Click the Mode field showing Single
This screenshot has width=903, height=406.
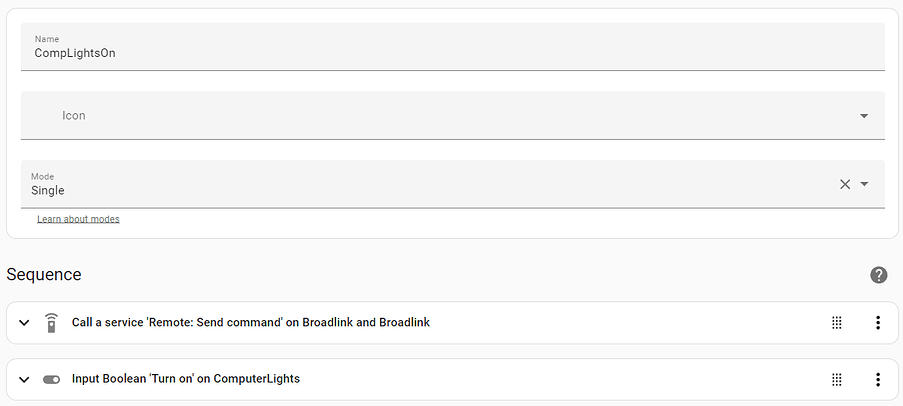[453, 184]
